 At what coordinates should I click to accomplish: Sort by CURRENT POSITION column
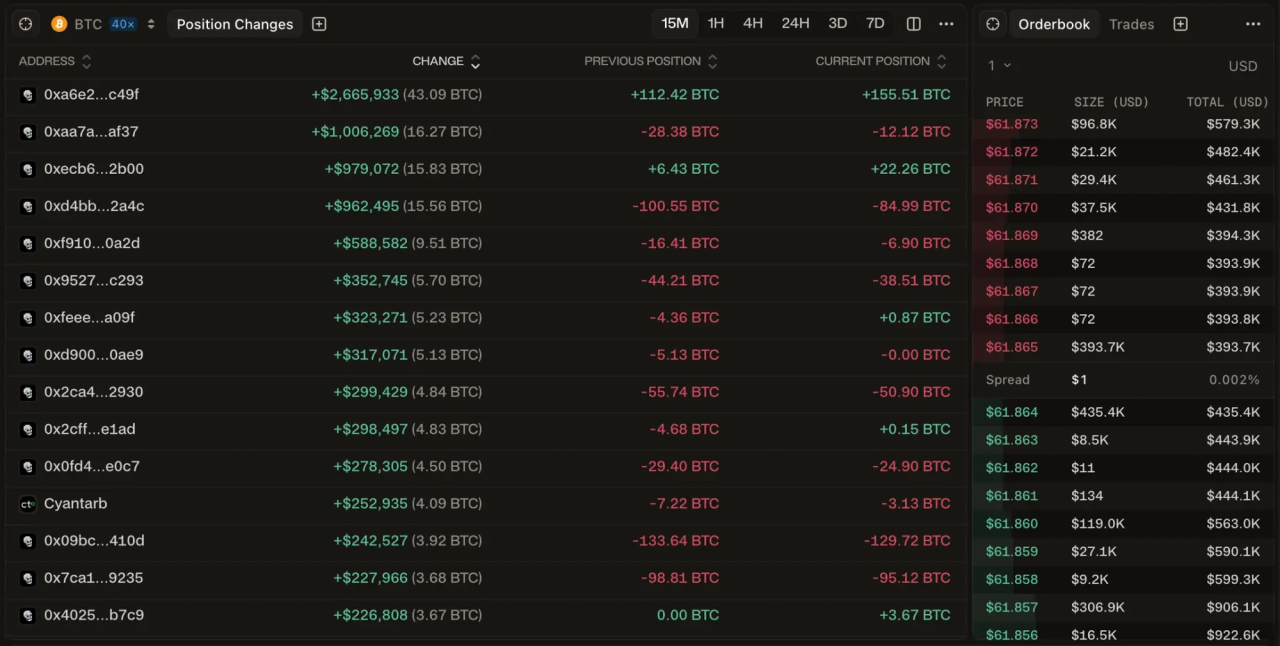tap(881, 61)
